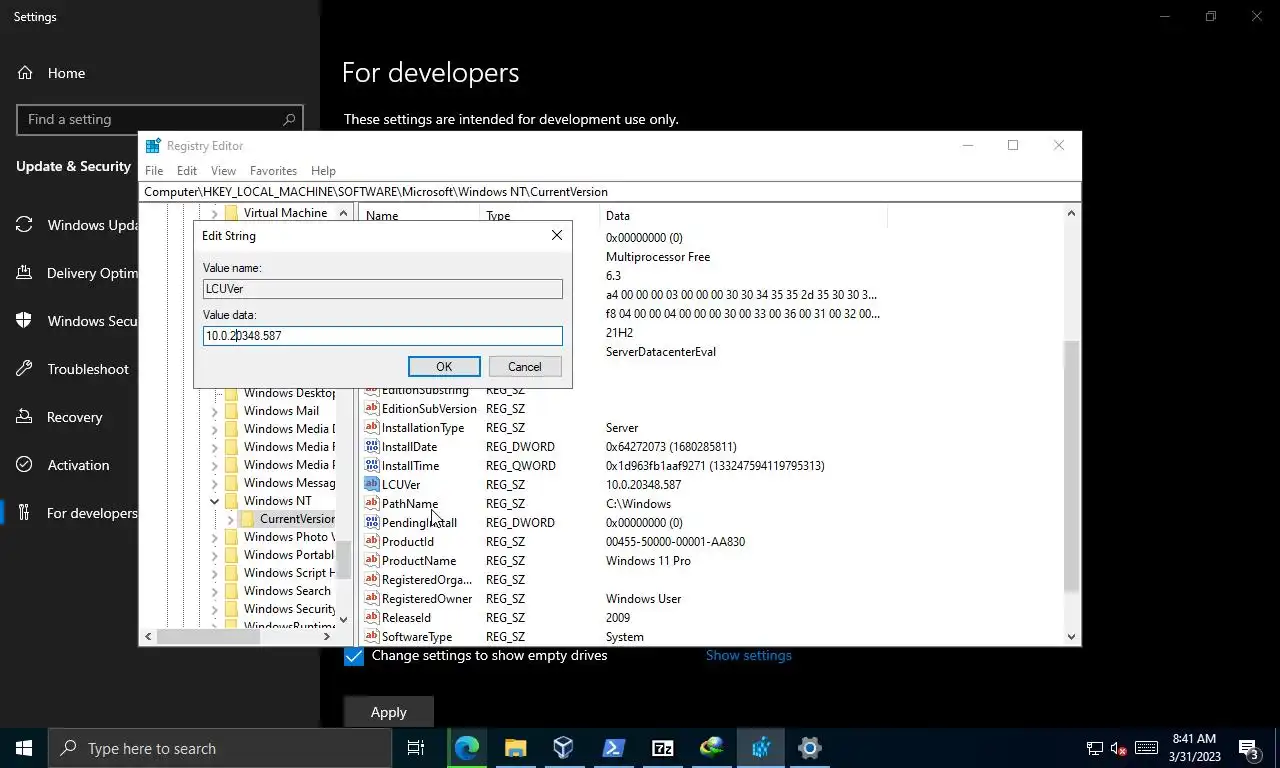Click the Data column header
Viewport: 1280px width, 768px height.
(744, 215)
